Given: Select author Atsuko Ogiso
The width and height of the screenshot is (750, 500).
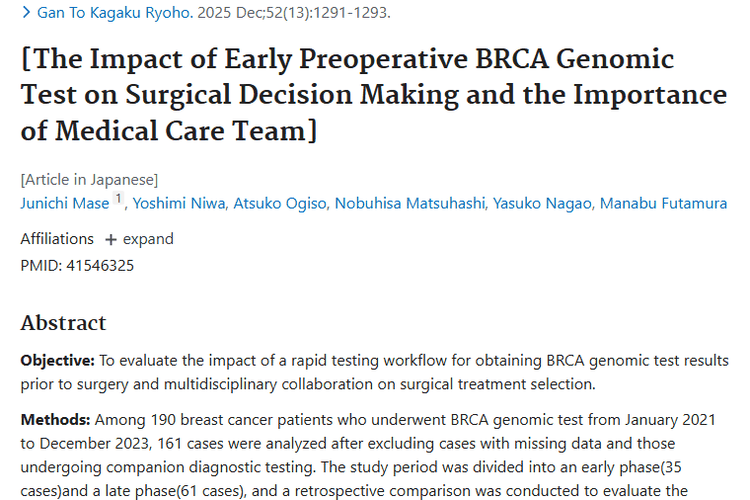Looking at the screenshot, I should 280,204.
